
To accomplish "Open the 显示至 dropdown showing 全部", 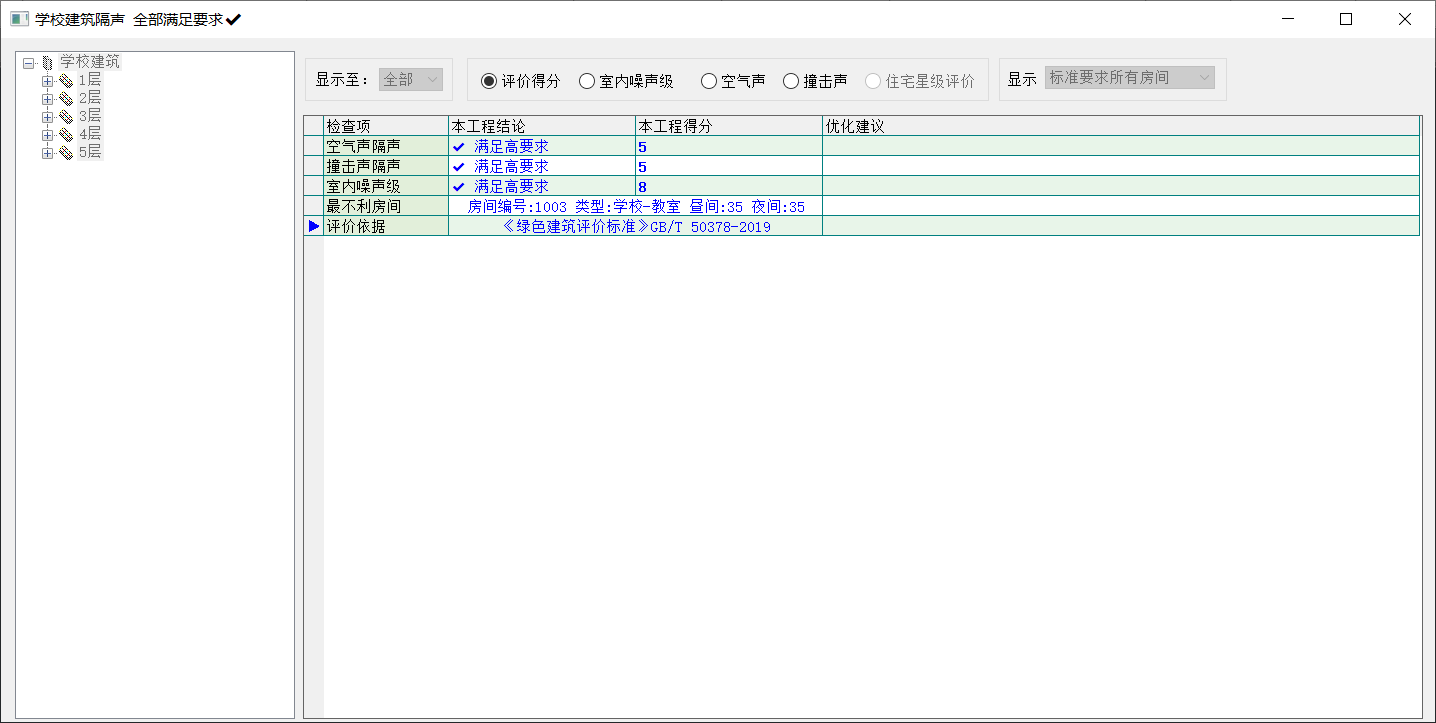I will click(x=411, y=79).
